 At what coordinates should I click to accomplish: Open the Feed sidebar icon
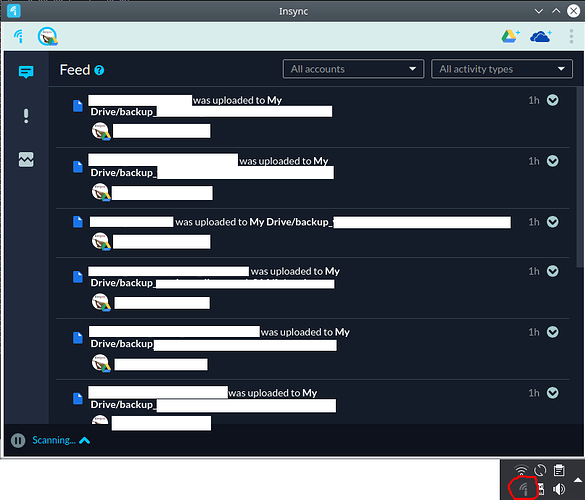26,72
